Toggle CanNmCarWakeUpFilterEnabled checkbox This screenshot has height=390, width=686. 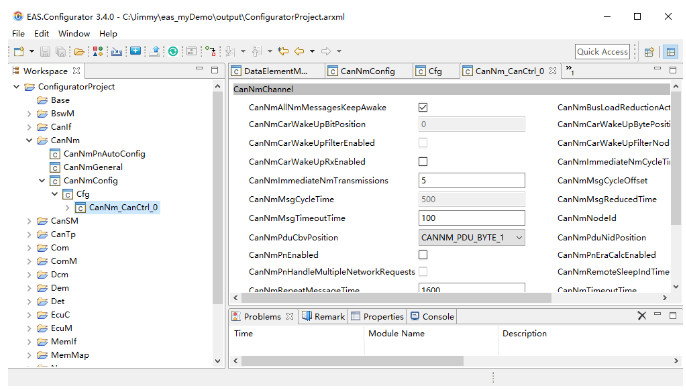423,143
